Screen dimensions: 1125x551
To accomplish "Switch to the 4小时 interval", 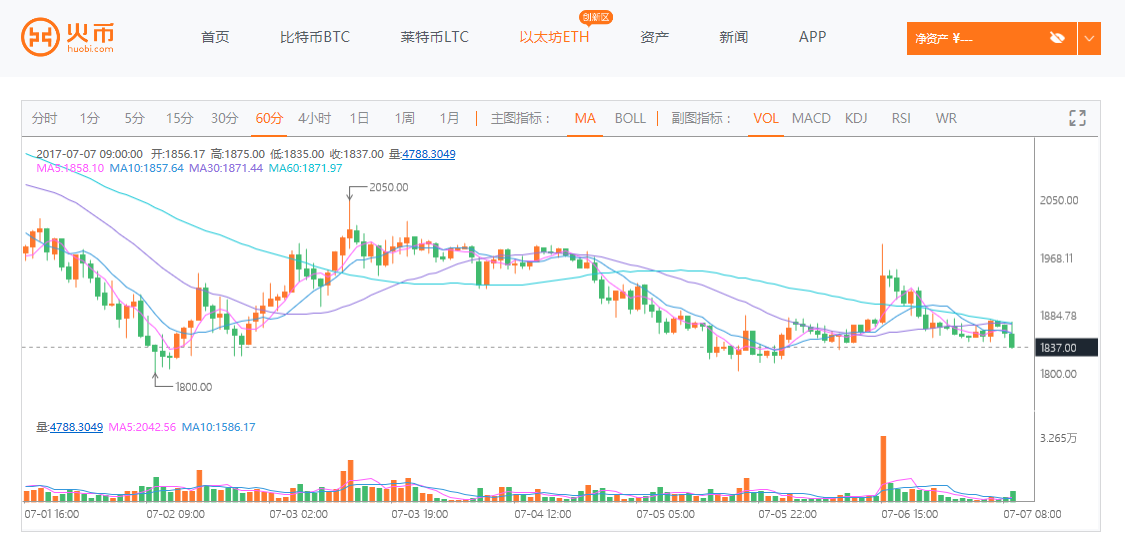I will 314,118.
